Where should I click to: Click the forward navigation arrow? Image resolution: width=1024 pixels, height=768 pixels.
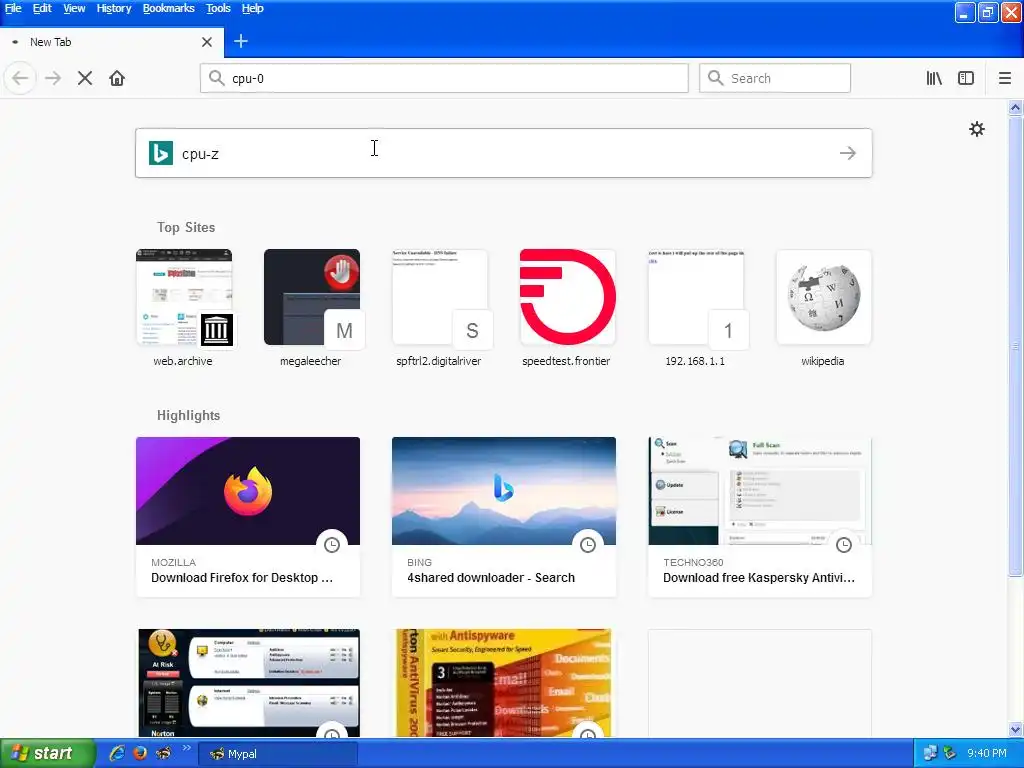(x=53, y=78)
